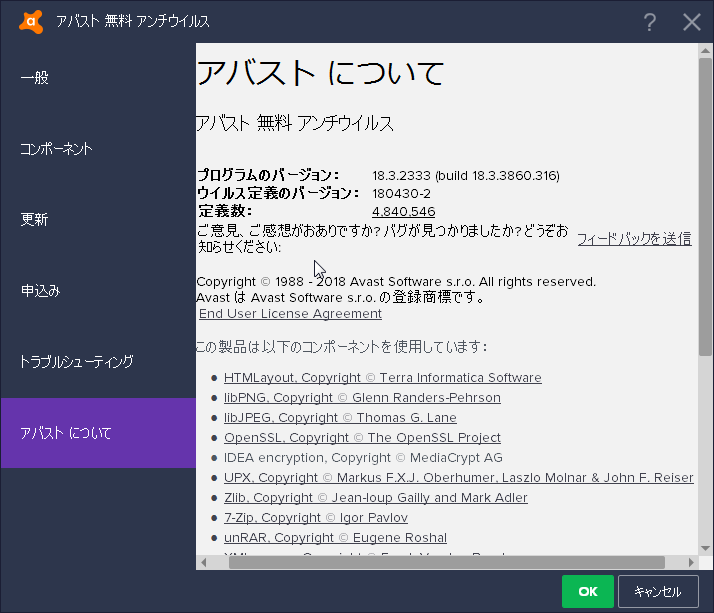The width and height of the screenshot is (714, 613).
Task: Click the green OK button
Action: 587,592
